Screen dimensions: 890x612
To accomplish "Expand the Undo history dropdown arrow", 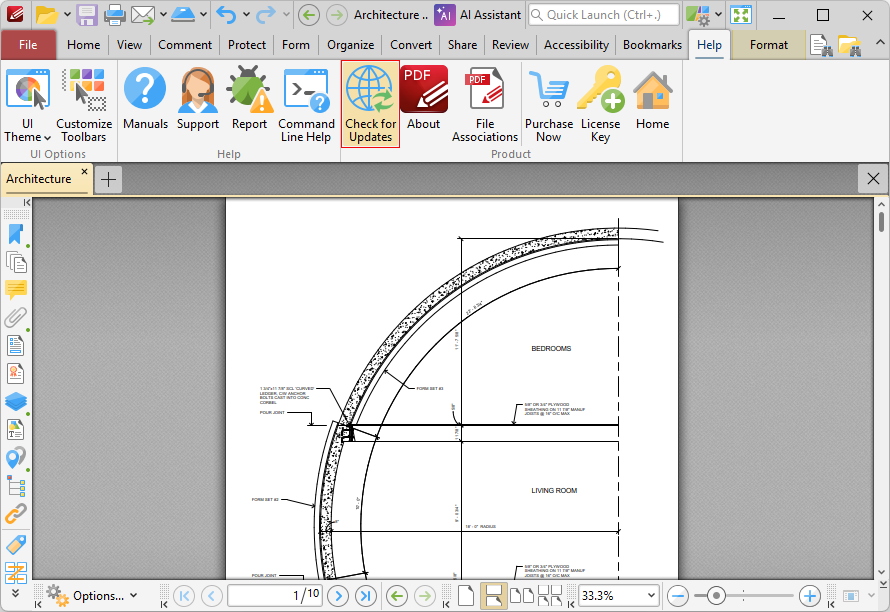I will (x=246, y=15).
